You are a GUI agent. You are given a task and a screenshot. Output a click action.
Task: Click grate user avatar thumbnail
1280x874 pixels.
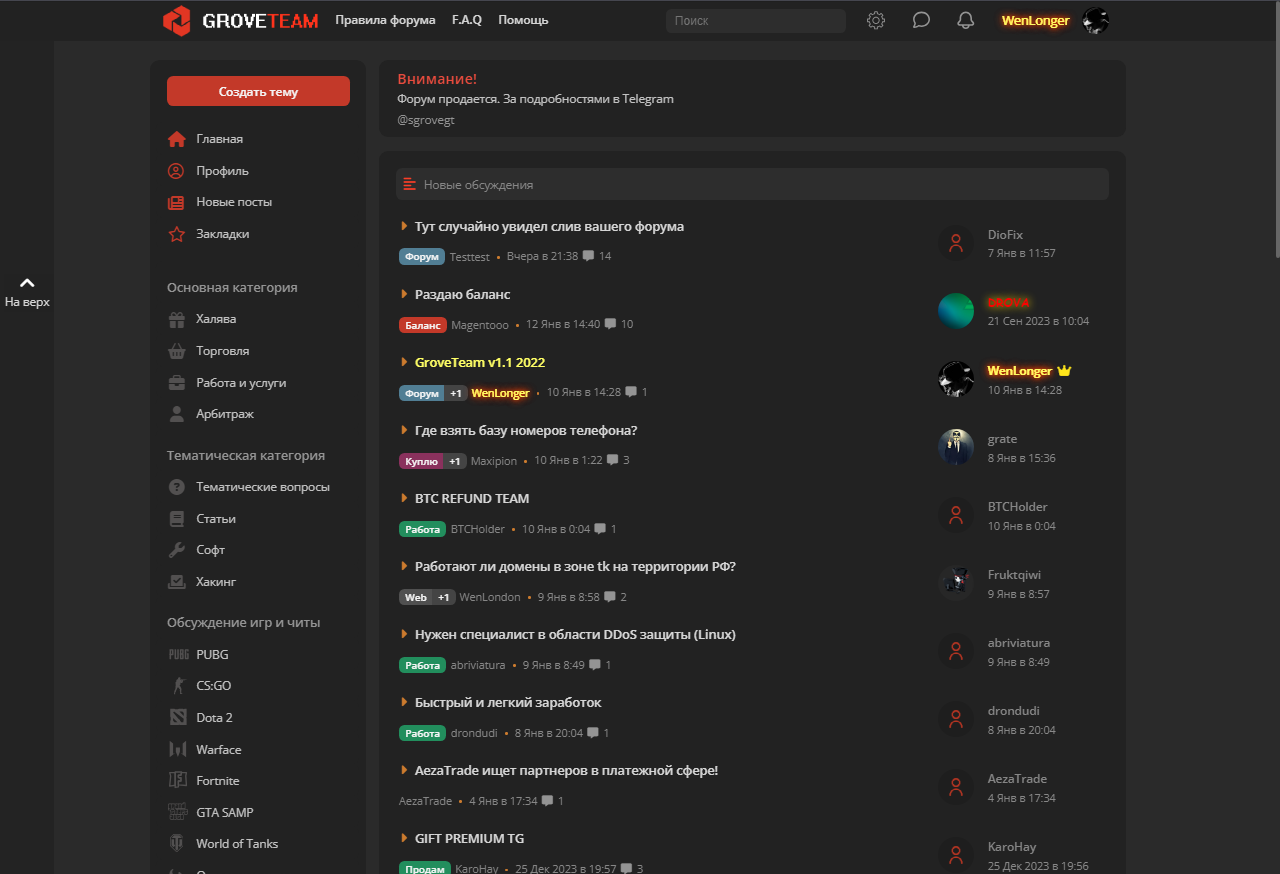955,447
